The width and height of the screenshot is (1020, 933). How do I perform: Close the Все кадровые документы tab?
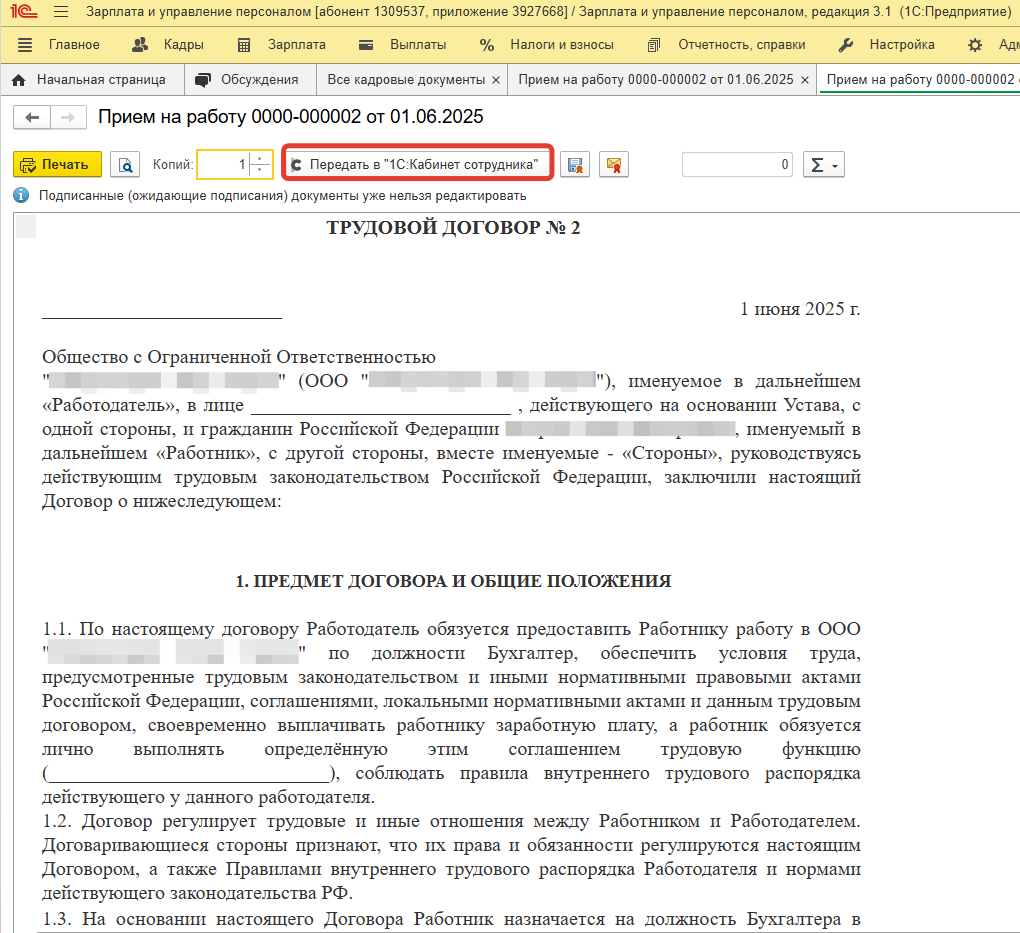coord(496,79)
